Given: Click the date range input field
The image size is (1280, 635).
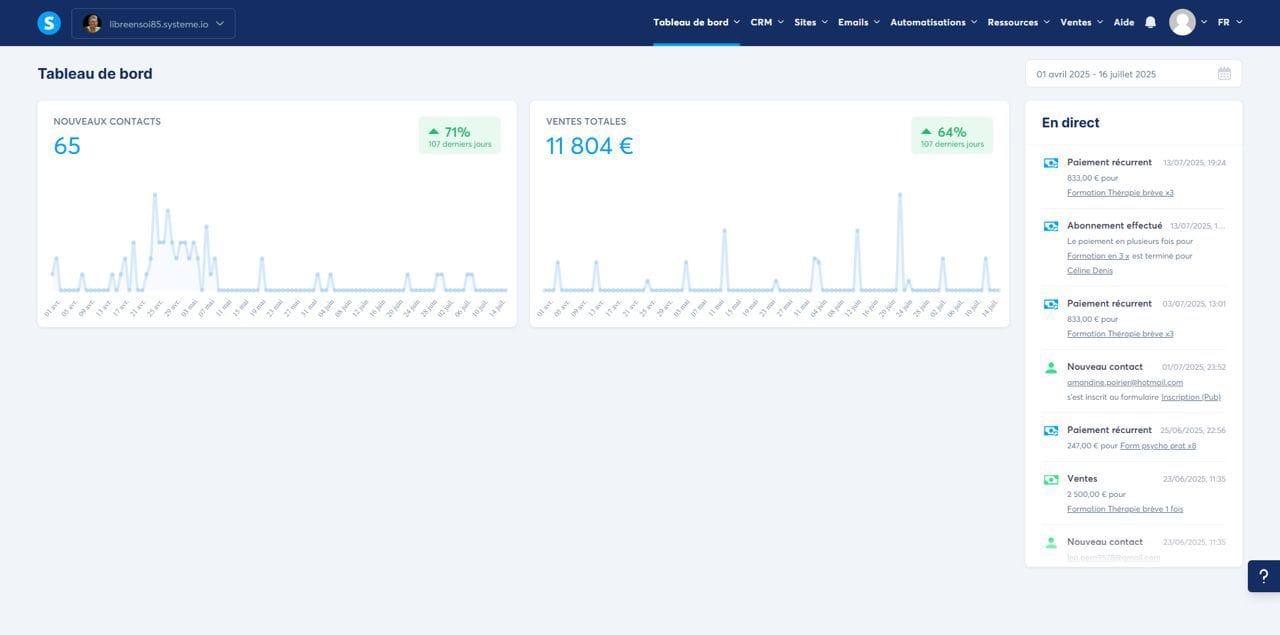Looking at the screenshot, I should (x=1133, y=74).
